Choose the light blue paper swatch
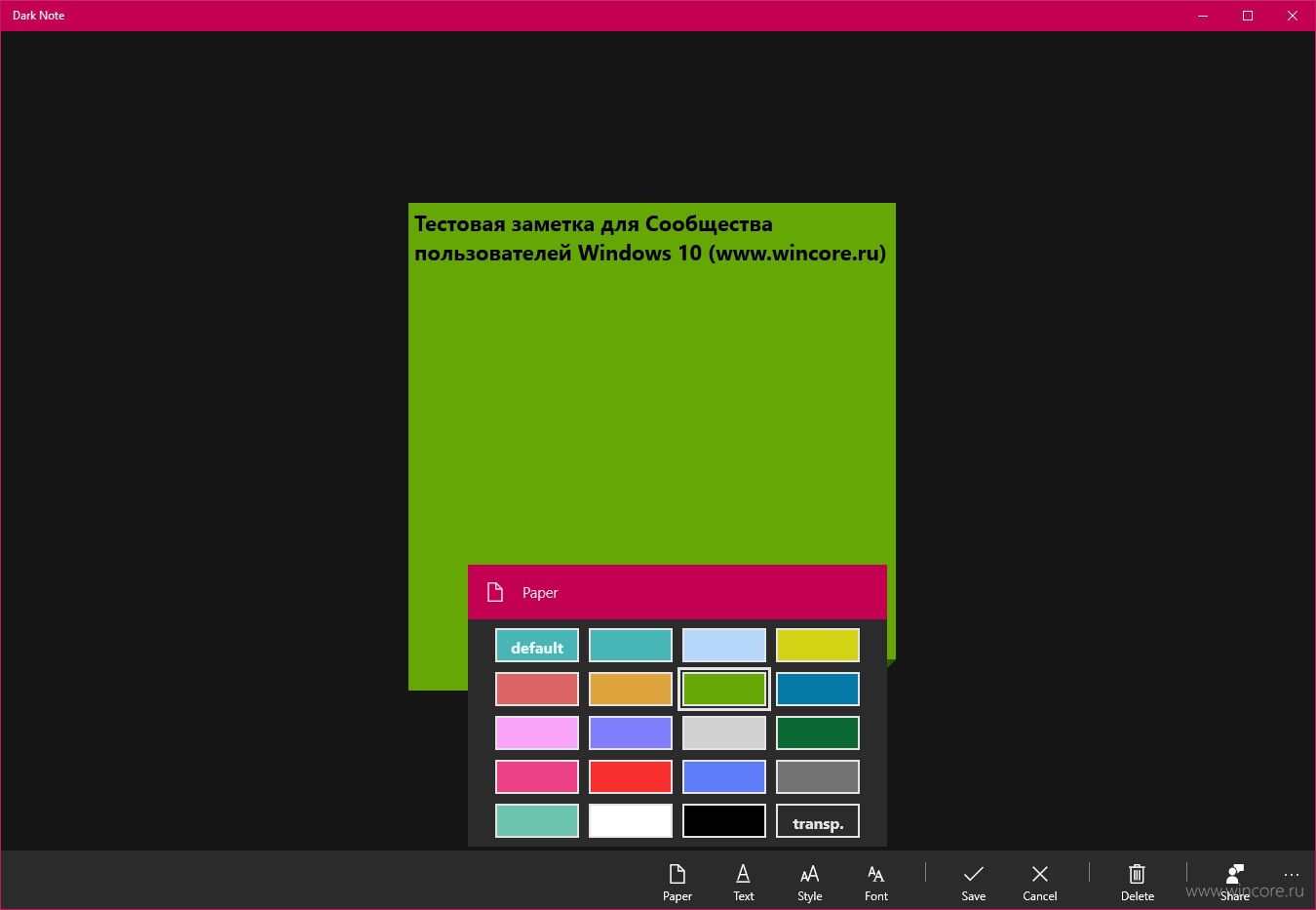The image size is (1316, 910). (x=724, y=646)
